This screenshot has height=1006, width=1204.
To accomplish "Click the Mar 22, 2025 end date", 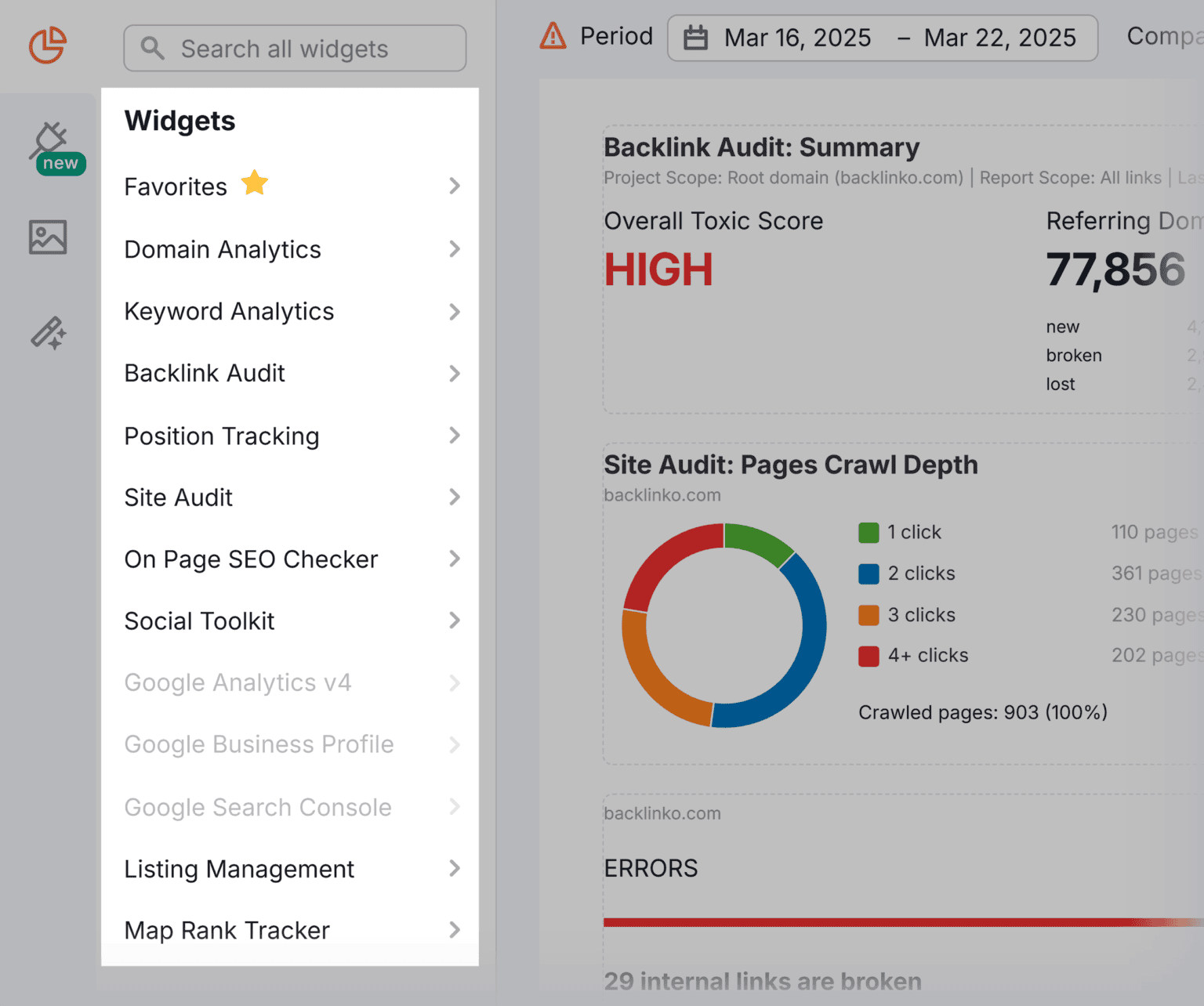I will pyautogui.click(x=999, y=38).
